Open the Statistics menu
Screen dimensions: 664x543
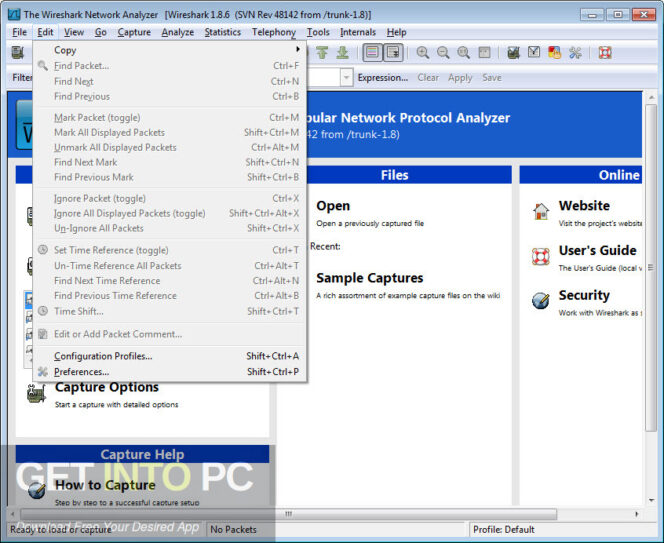(222, 32)
